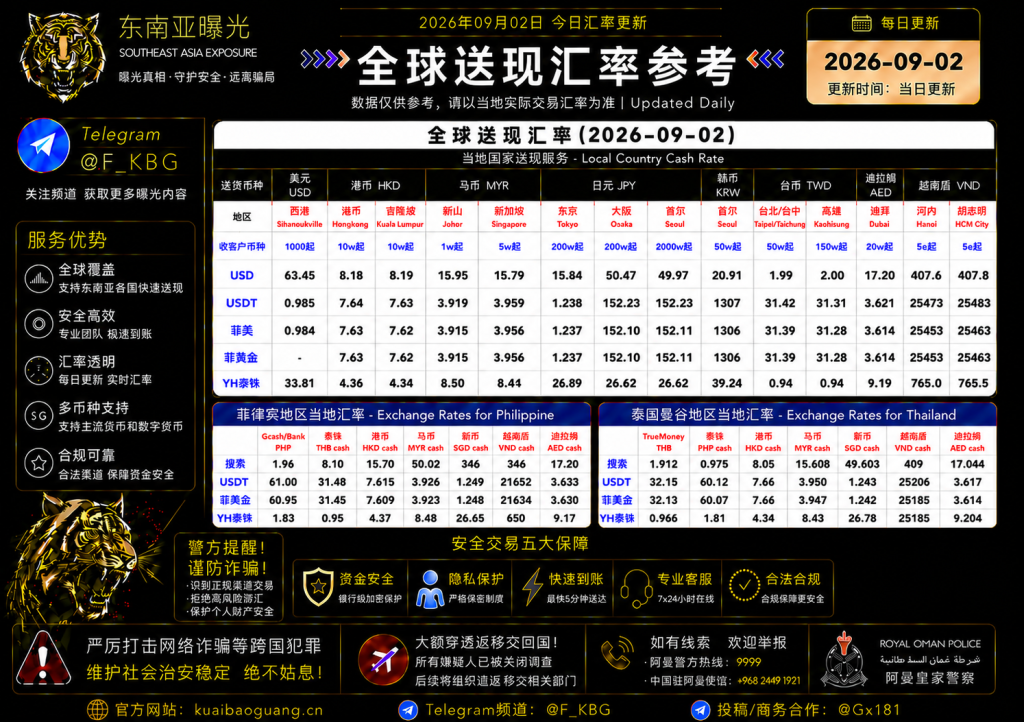Click the Telegram paper-plane logo circle
This screenshot has height=722, width=1024.
tap(44, 145)
